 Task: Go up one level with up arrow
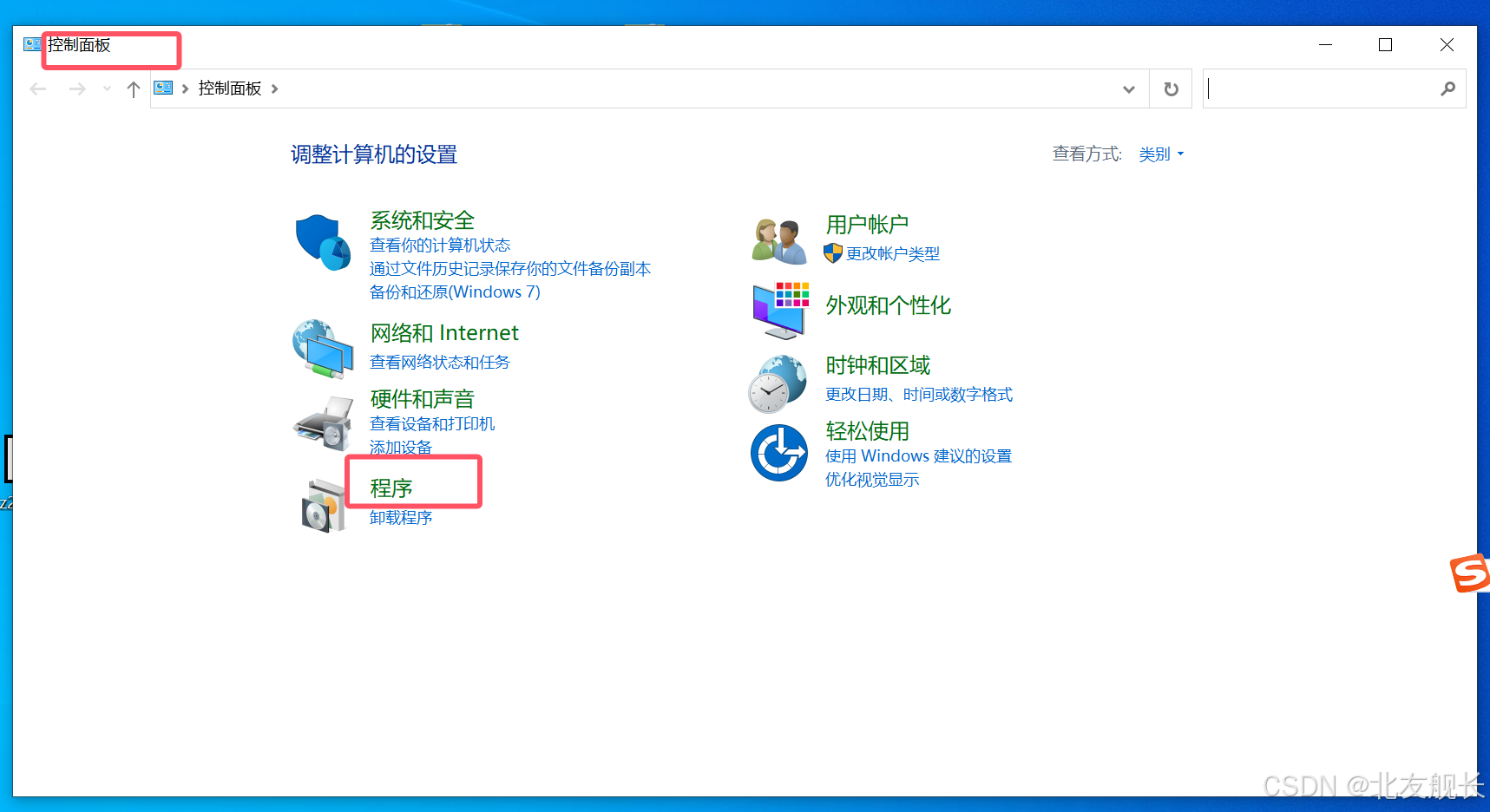[133, 88]
